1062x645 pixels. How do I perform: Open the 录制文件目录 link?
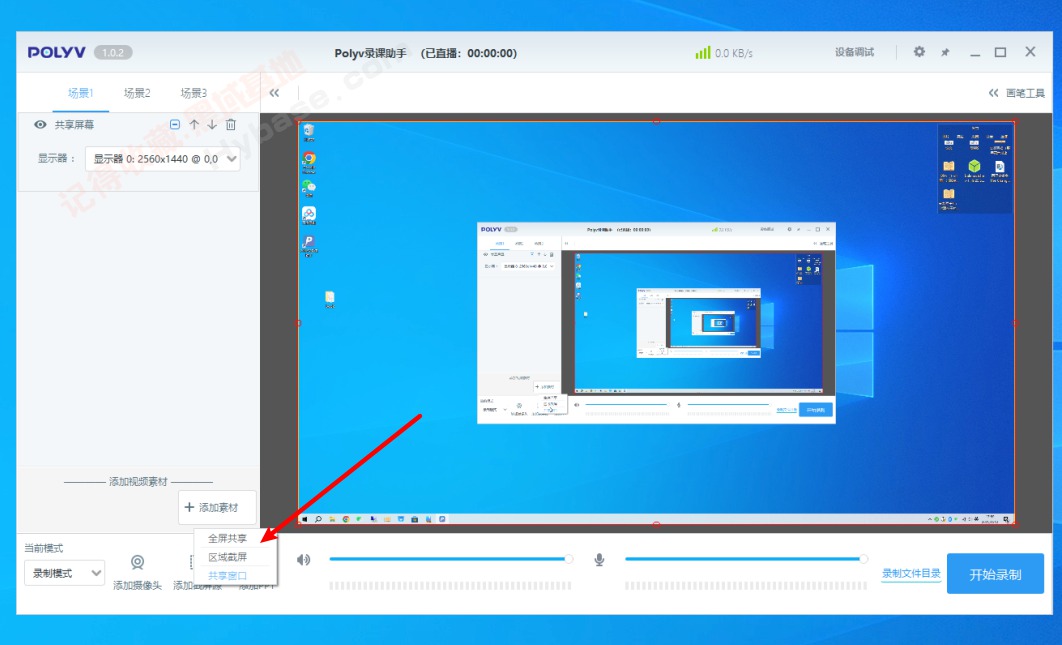911,574
